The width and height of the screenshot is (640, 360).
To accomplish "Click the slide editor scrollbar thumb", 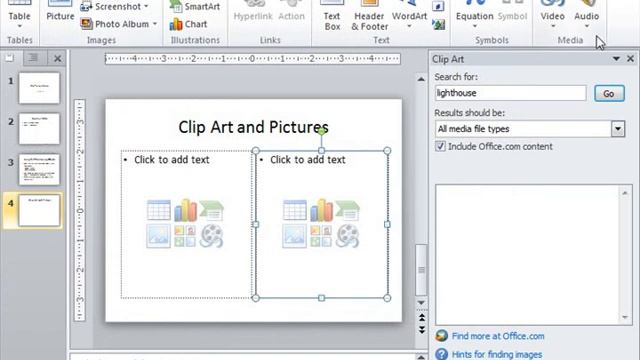I will pos(421,270).
